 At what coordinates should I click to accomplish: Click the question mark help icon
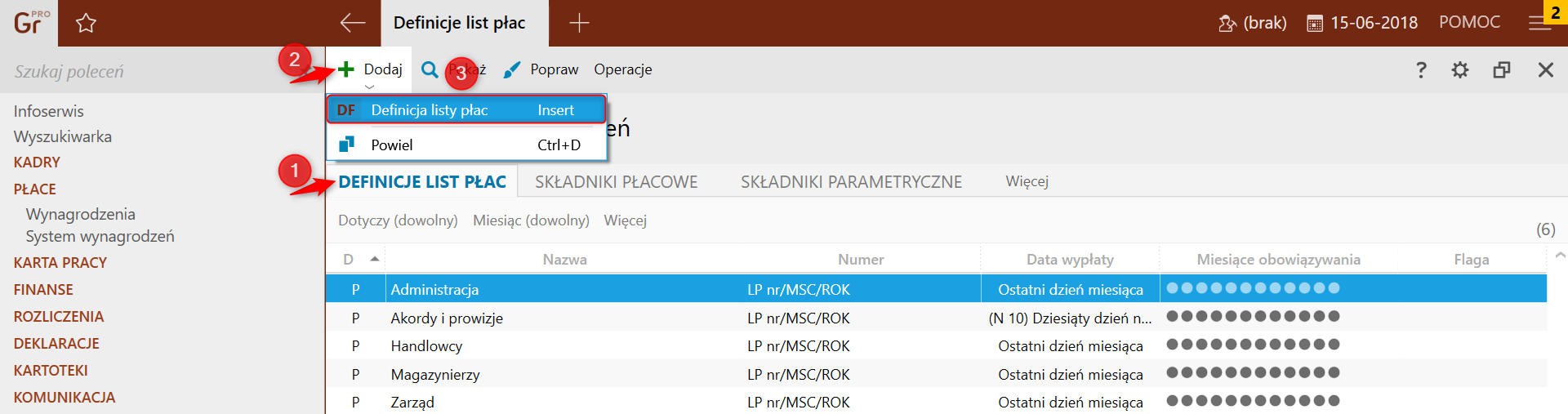[1421, 70]
